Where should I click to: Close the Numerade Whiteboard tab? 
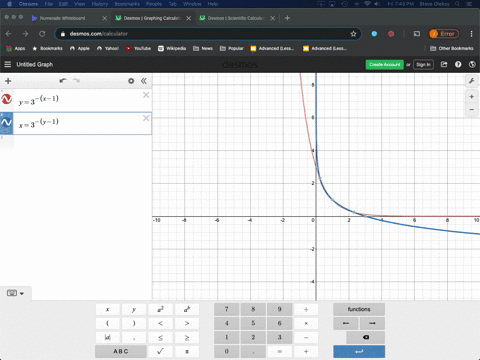105,18
